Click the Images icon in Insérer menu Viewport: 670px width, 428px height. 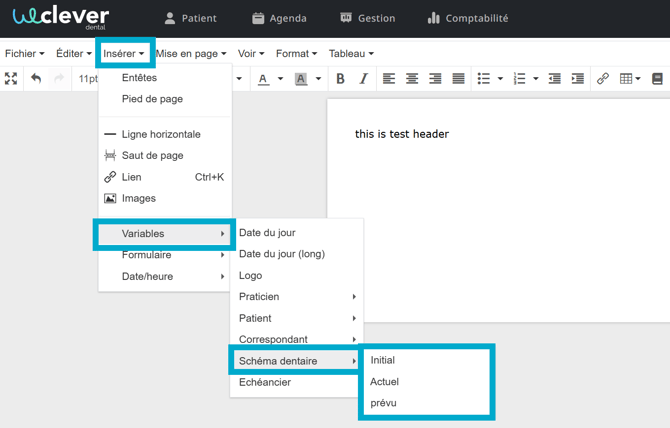click(110, 198)
